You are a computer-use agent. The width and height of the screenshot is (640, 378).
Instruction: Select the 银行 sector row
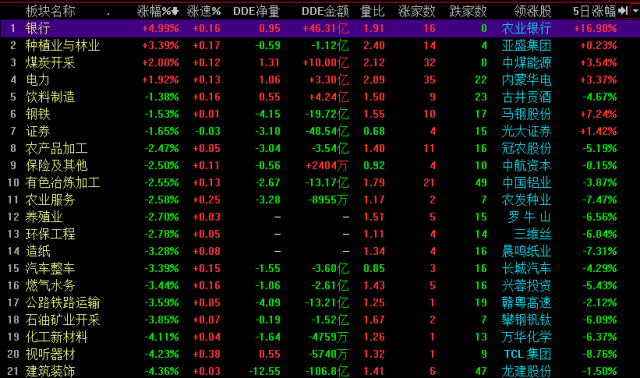pyautogui.click(x=320, y=28)
